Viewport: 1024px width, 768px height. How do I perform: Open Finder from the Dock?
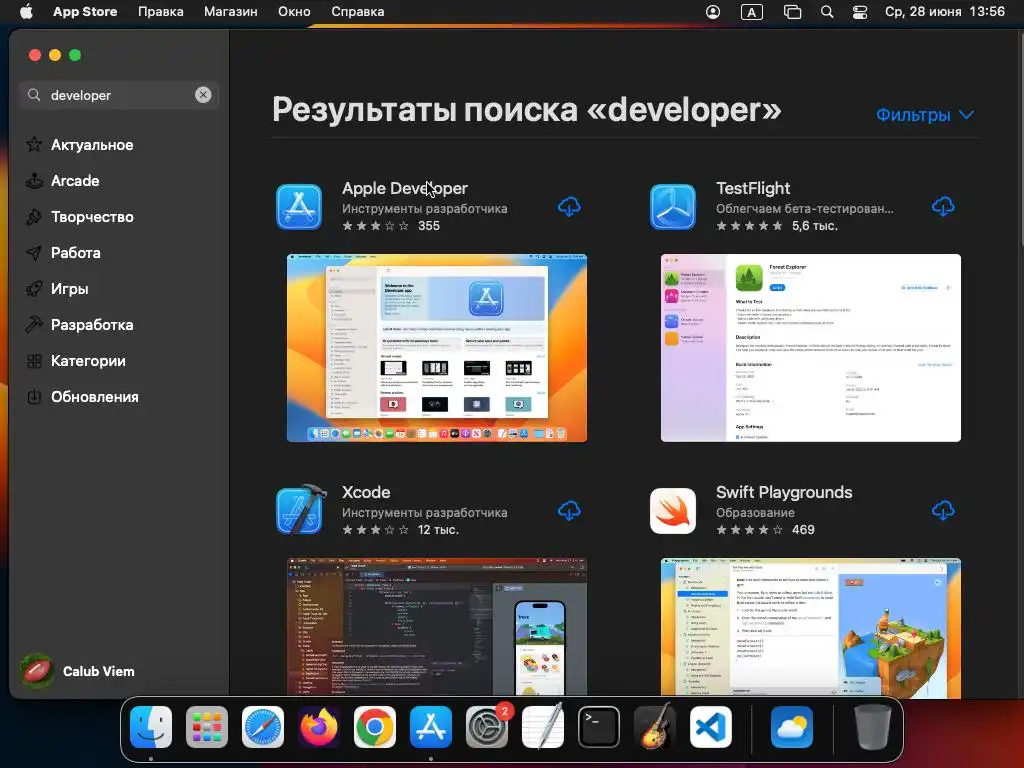(151, 727)
